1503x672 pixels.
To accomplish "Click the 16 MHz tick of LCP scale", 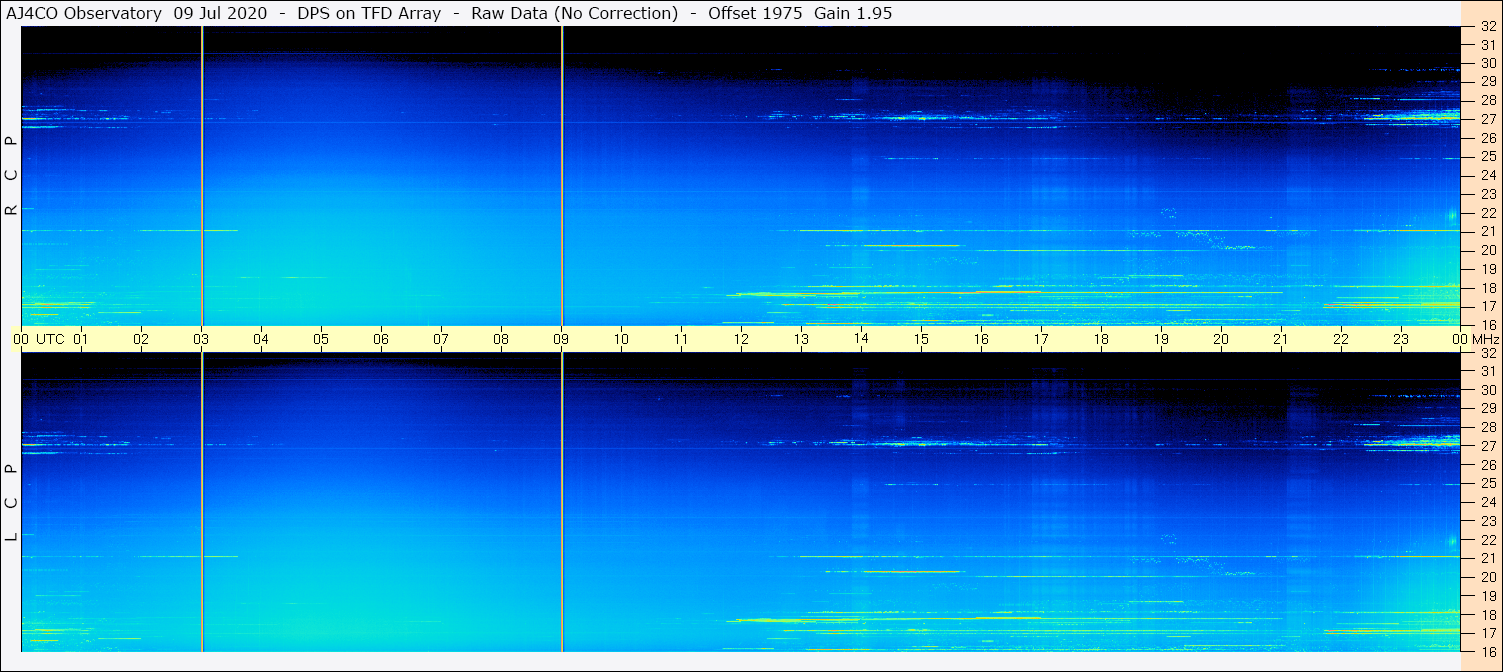I will coord(1488,651).
